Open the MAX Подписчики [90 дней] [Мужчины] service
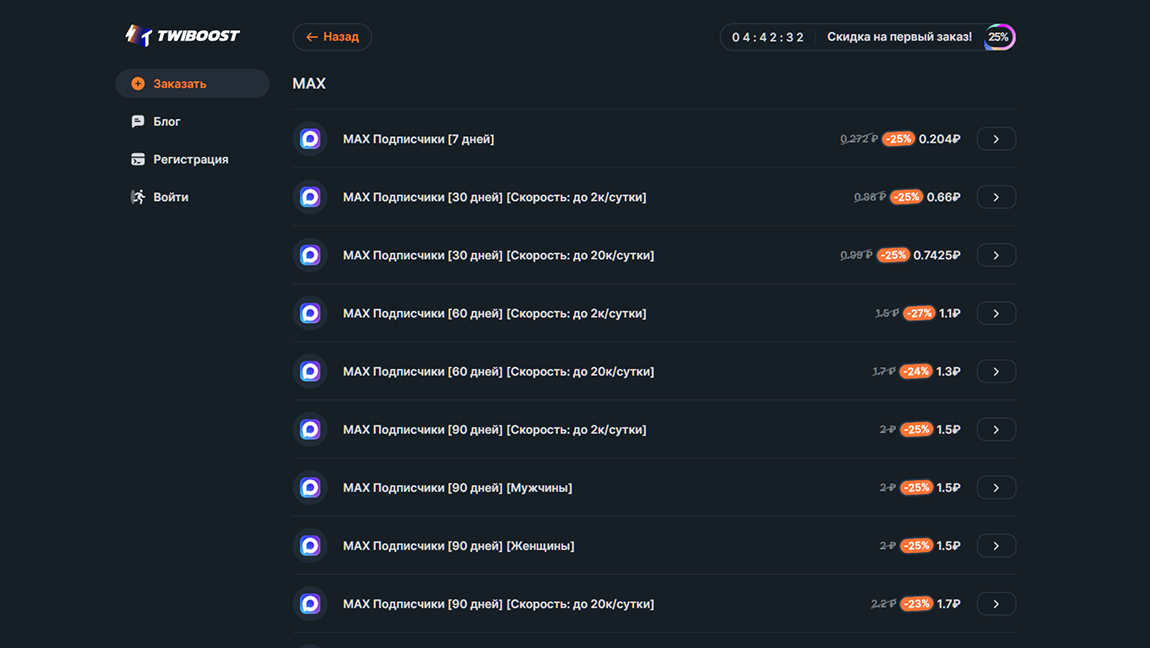 (x=458, y=487)
